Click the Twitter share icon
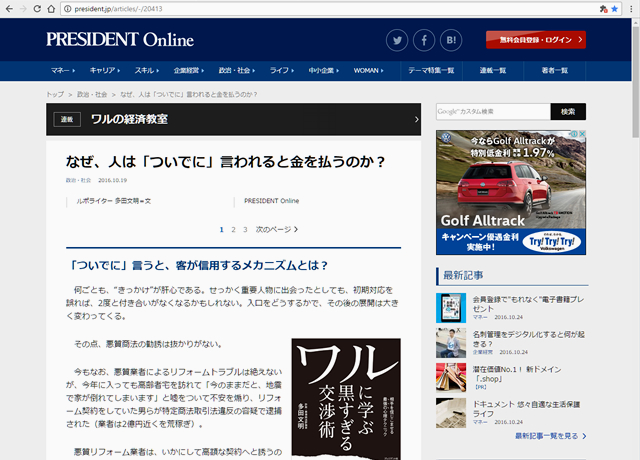Image resolution: width=640 pixels, height=460 pixels. pyautogui.click(x=398, y=40)
